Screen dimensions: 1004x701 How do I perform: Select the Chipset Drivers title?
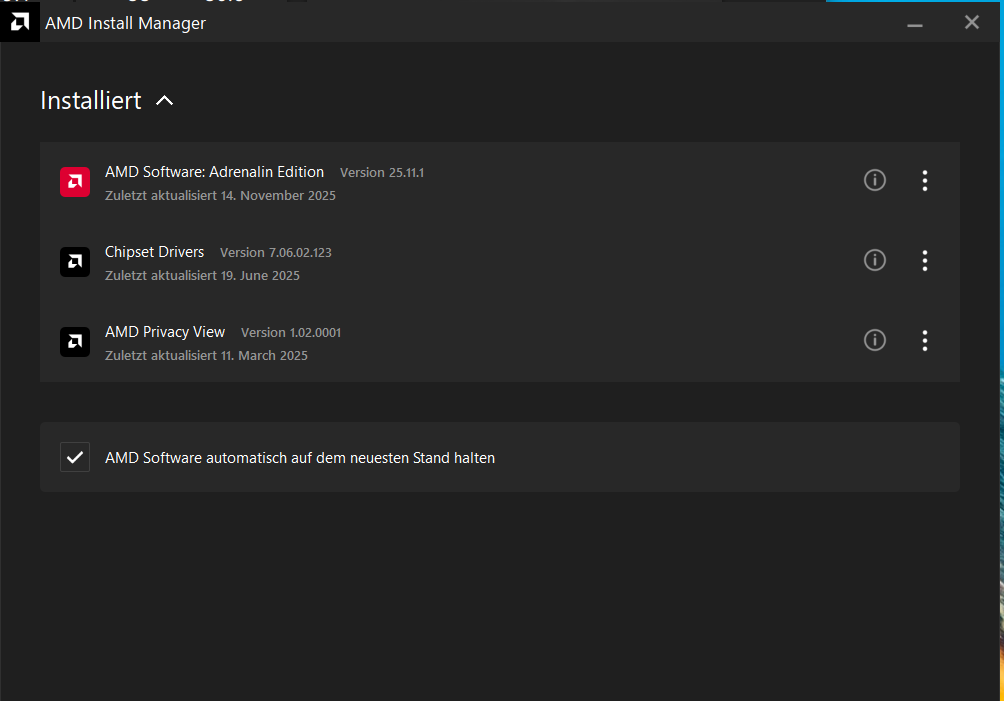coord(154,252)
